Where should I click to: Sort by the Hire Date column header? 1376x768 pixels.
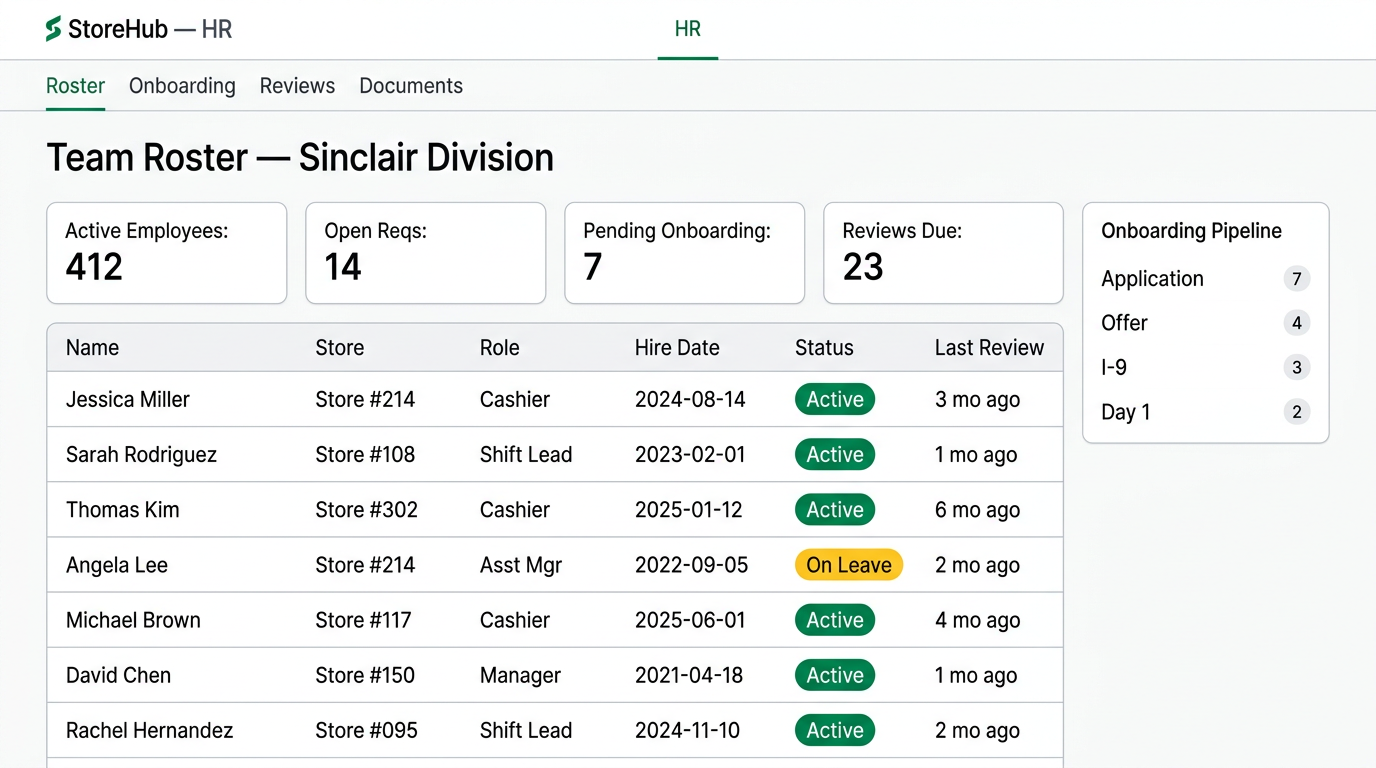pos(677,348)
